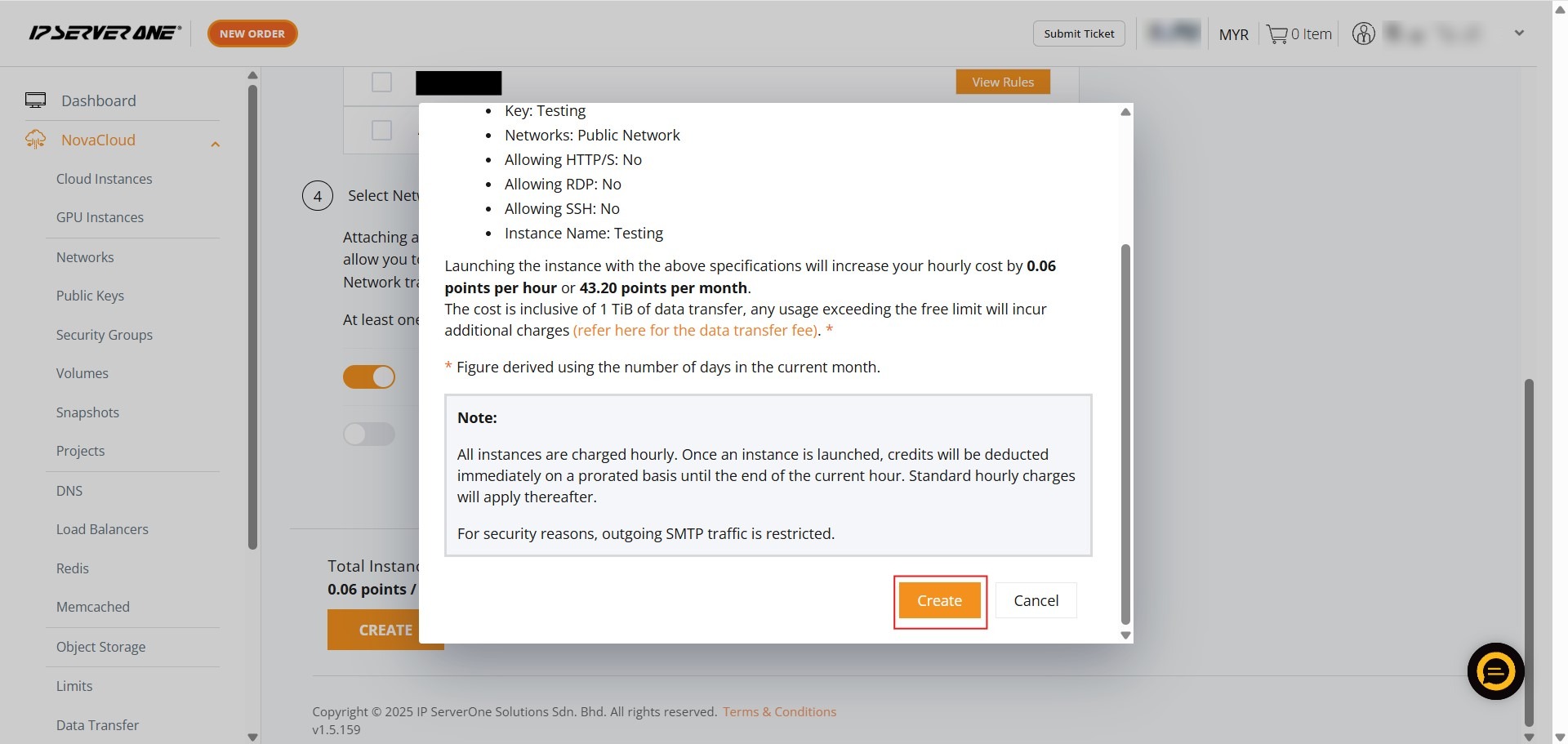Click the NovaCloud cloud icon
The image size is (1568, 744).
pos(35,140)
